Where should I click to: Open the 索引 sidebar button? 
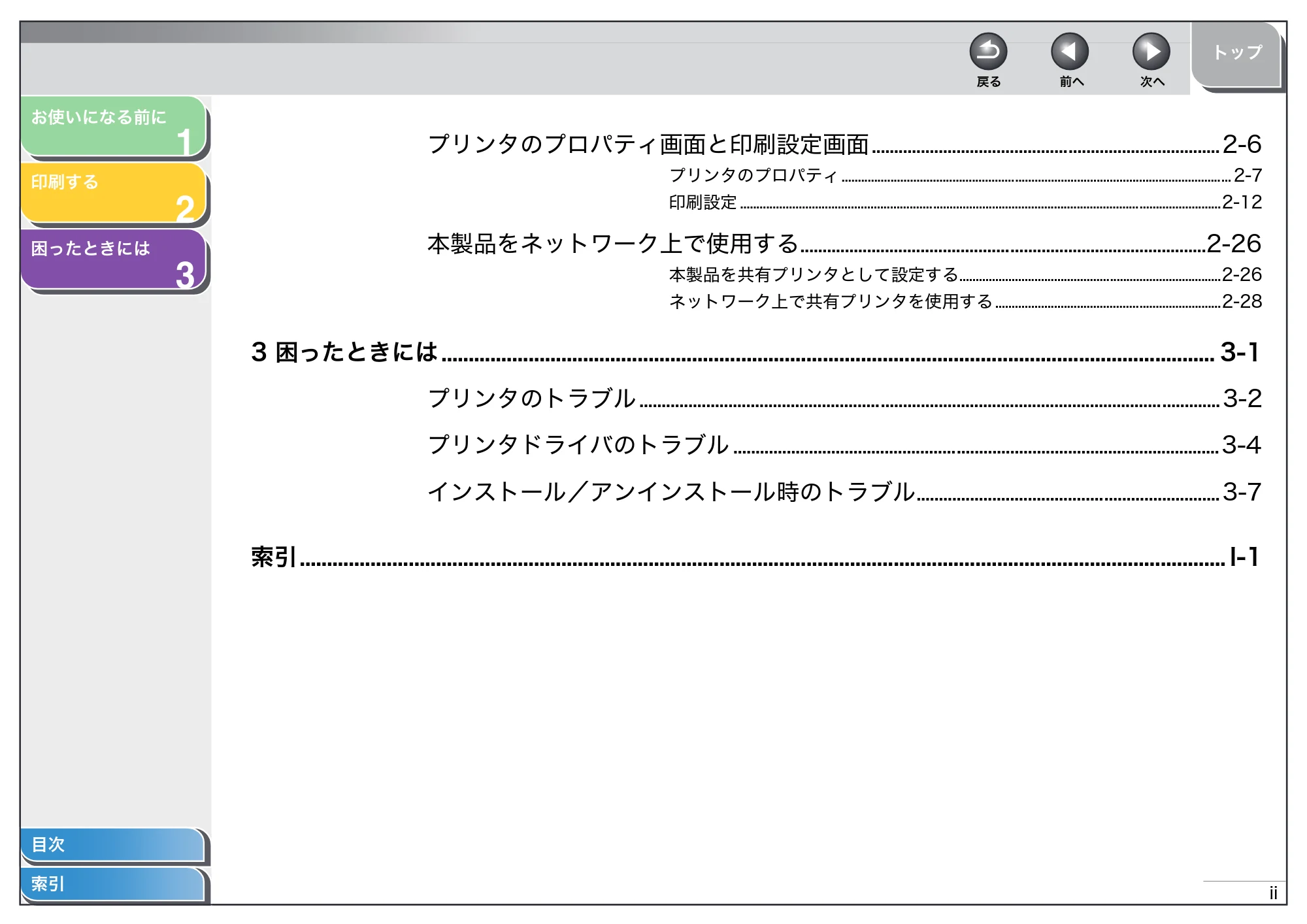pyautogui.click(x=112, y=884)
